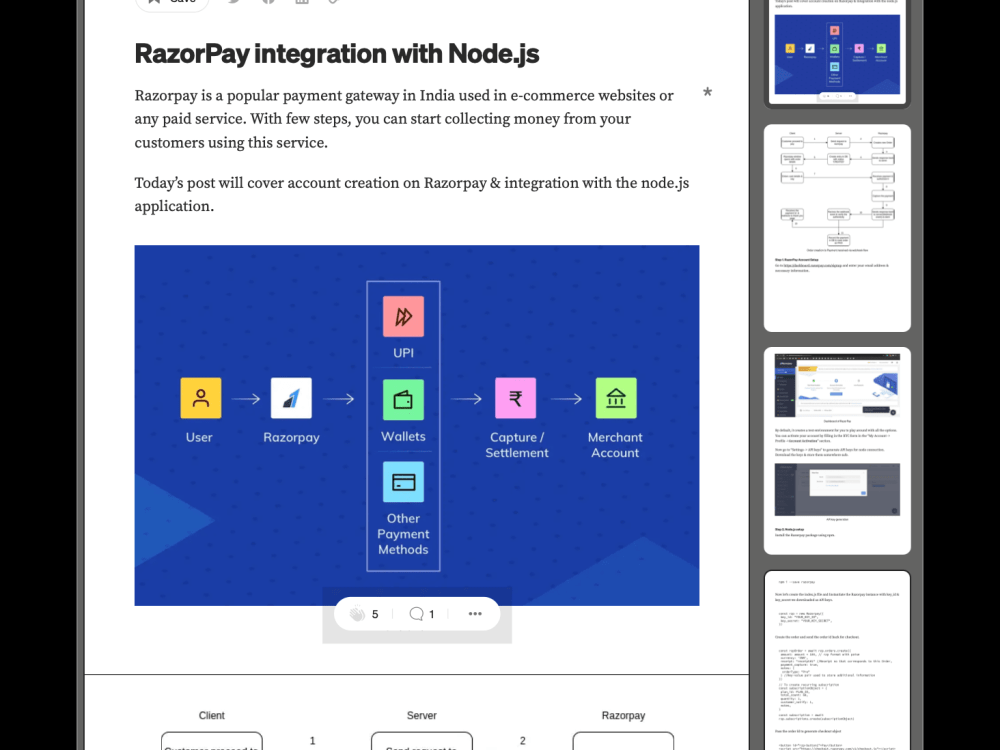Click the asterisk marker beside the intro paragraph
This screenshot has width=1000, height=750.
coord(707,94)
